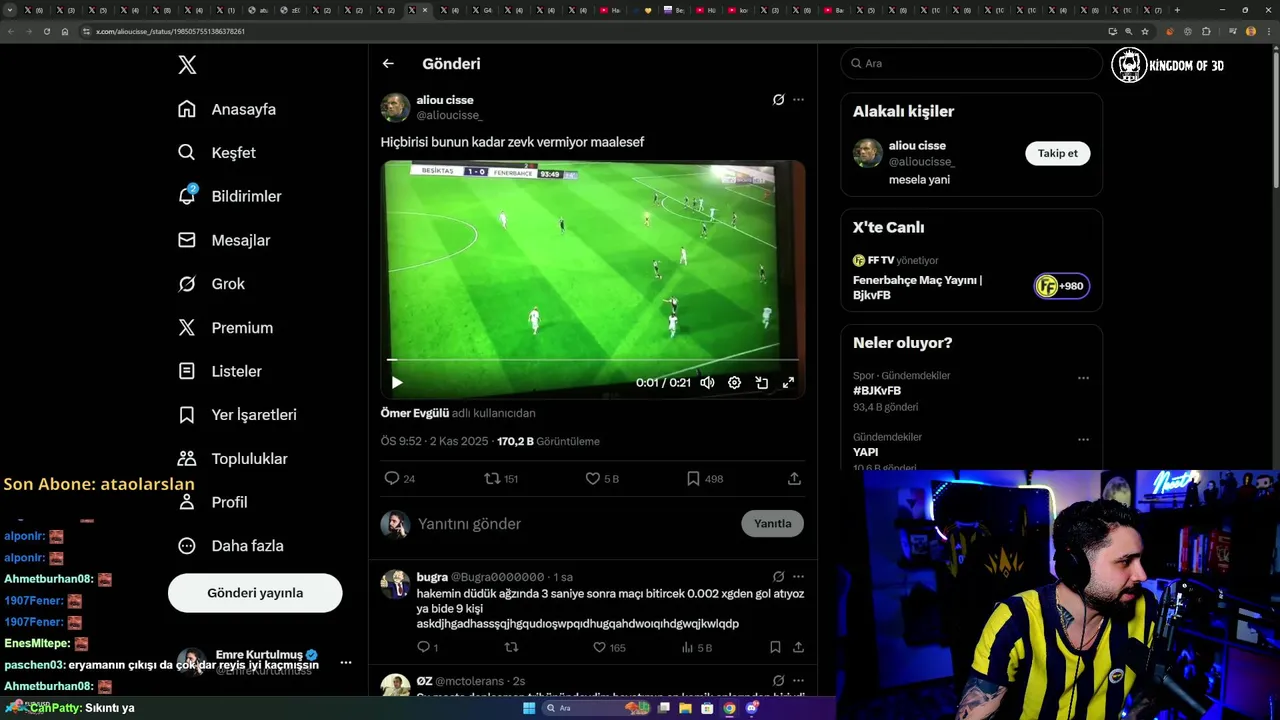Seek on the video progress bar

[593, 359]
